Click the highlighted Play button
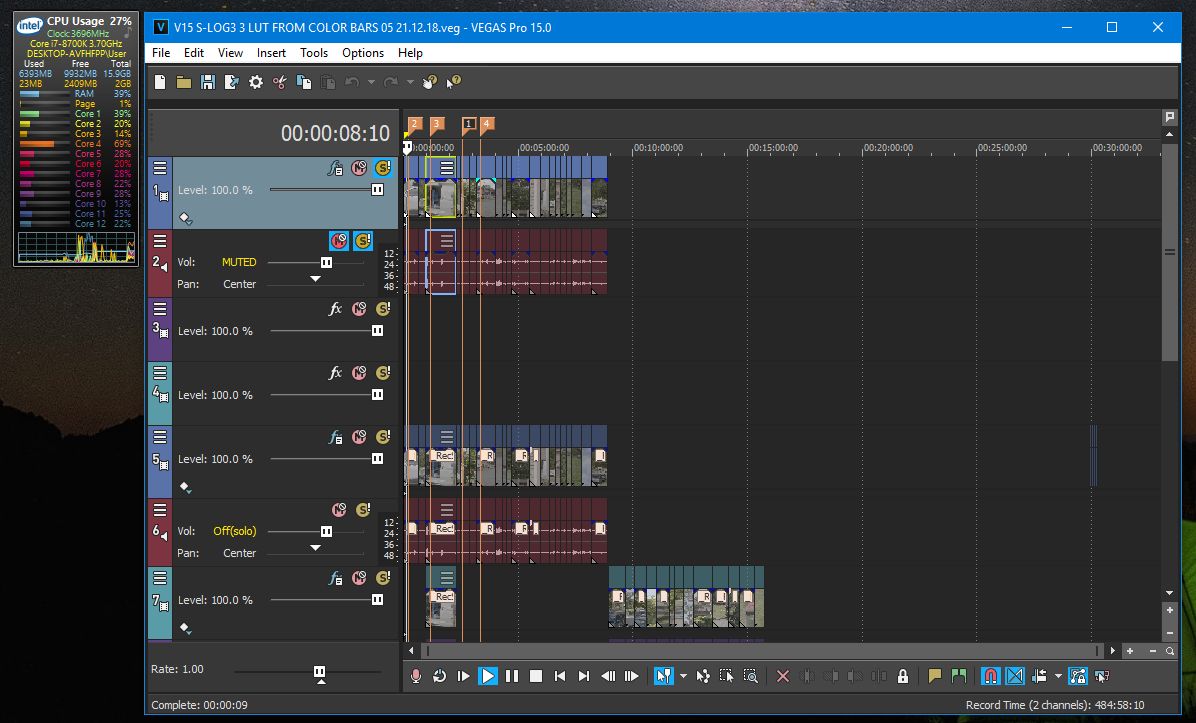Image resolution: width=1196 pixels, height=723 pixels. (487, 676)
